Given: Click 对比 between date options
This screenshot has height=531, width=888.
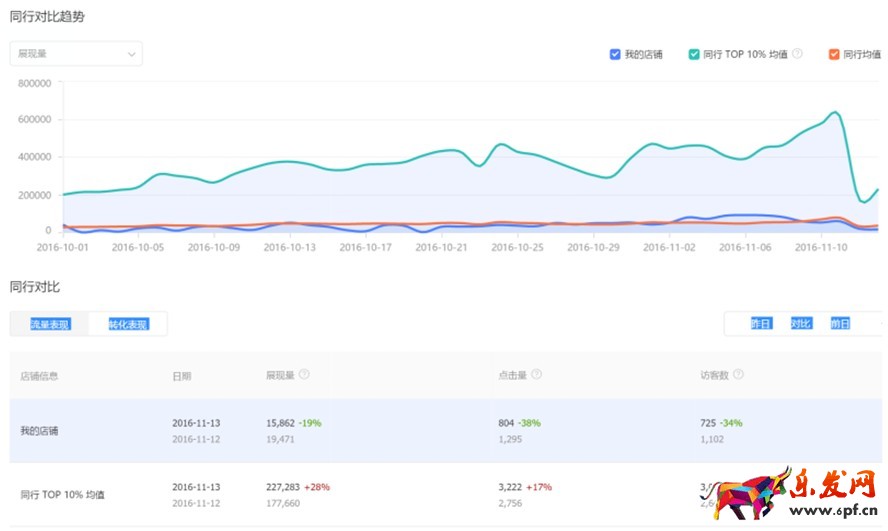Looking at the screenshot, I should point(801,324).
